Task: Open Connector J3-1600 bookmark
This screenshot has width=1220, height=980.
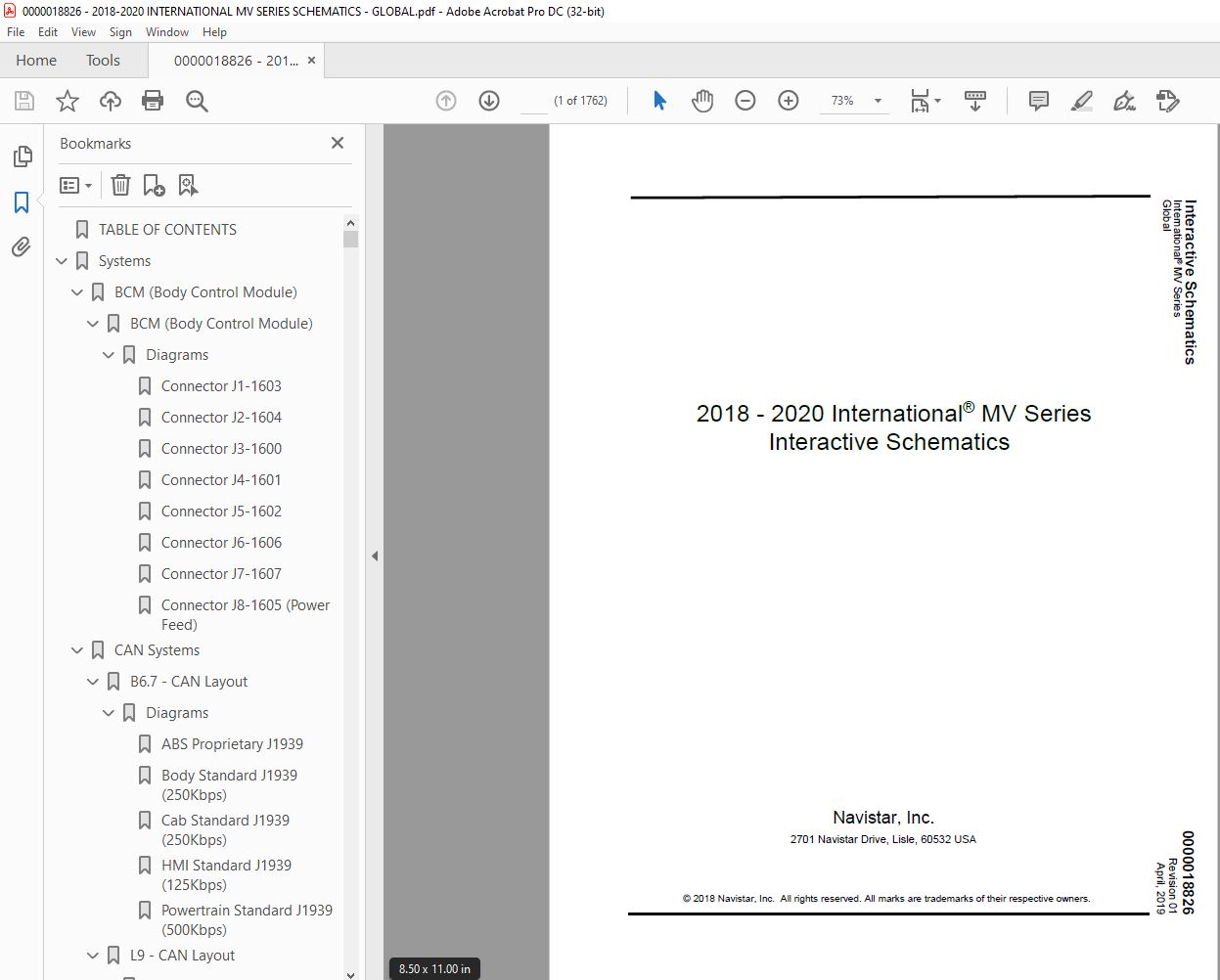Action: (221, 449)
